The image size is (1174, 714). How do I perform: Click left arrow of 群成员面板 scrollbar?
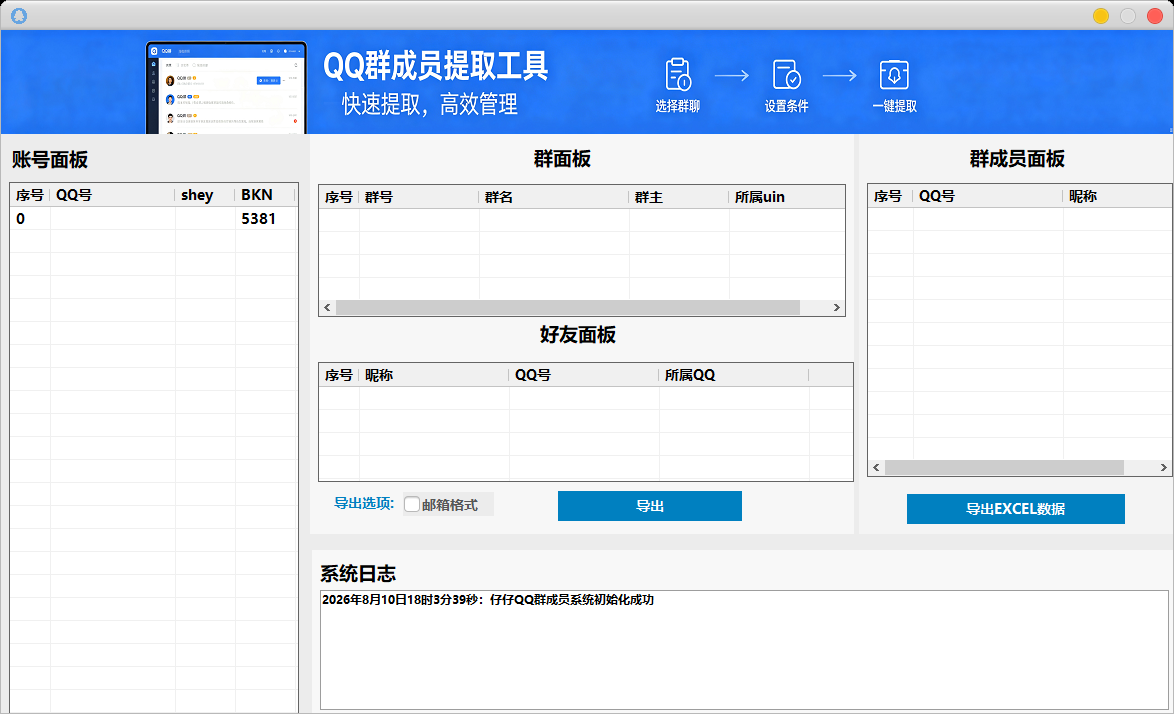pyautogui.click(x=876, y=468)
